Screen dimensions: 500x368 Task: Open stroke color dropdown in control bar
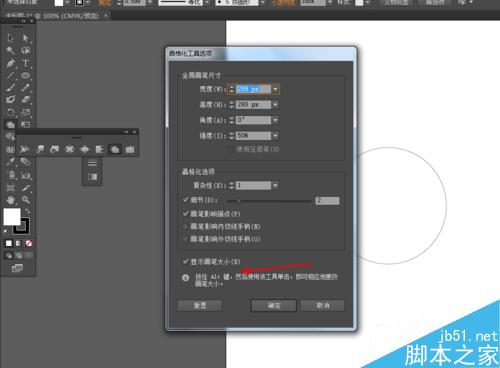tap(88, 3)
